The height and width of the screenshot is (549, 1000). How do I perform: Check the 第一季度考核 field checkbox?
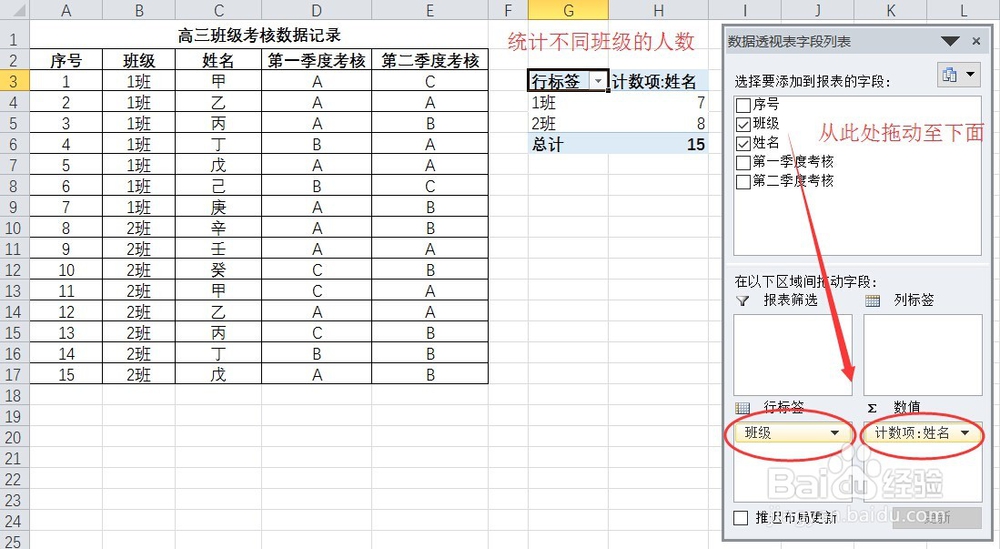(x=743, y=163)
